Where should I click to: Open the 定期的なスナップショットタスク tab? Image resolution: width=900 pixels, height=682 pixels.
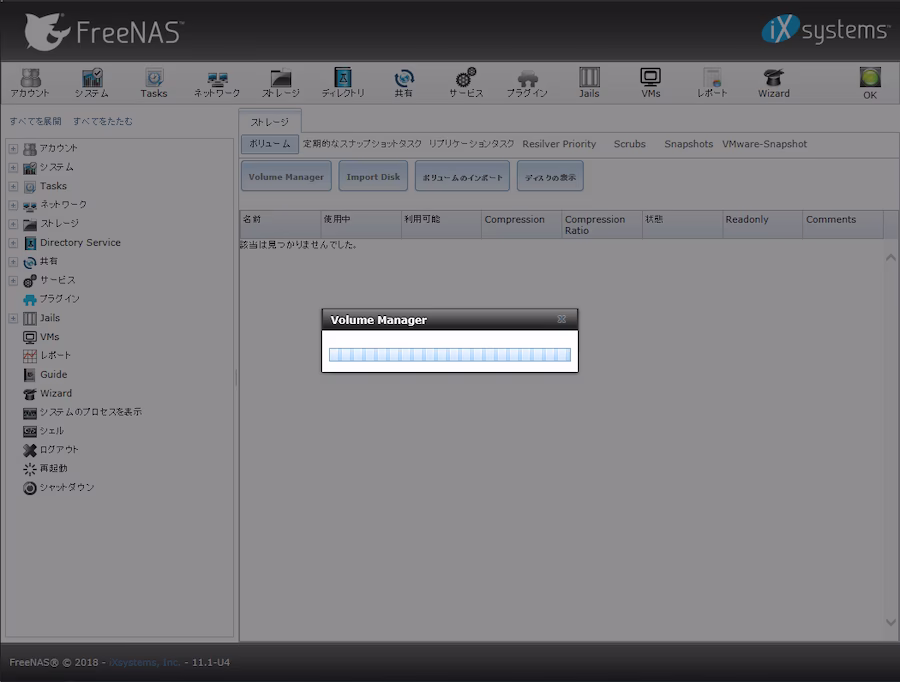click(x=362, y=144)
